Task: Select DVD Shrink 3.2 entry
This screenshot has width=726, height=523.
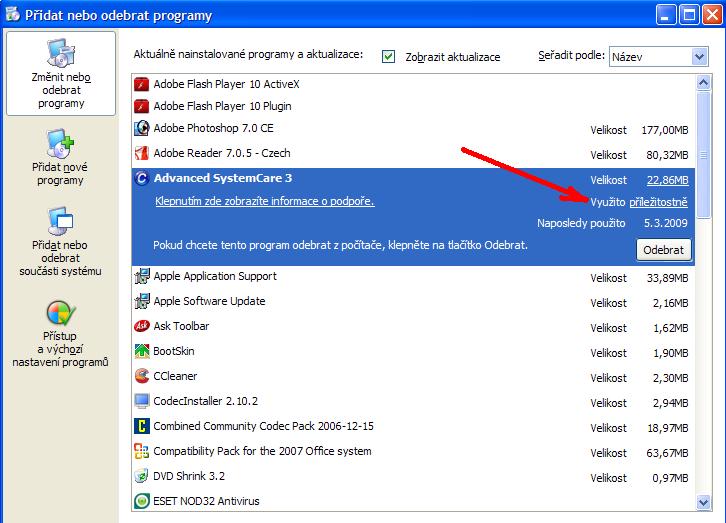Action: tap(413, 477)
